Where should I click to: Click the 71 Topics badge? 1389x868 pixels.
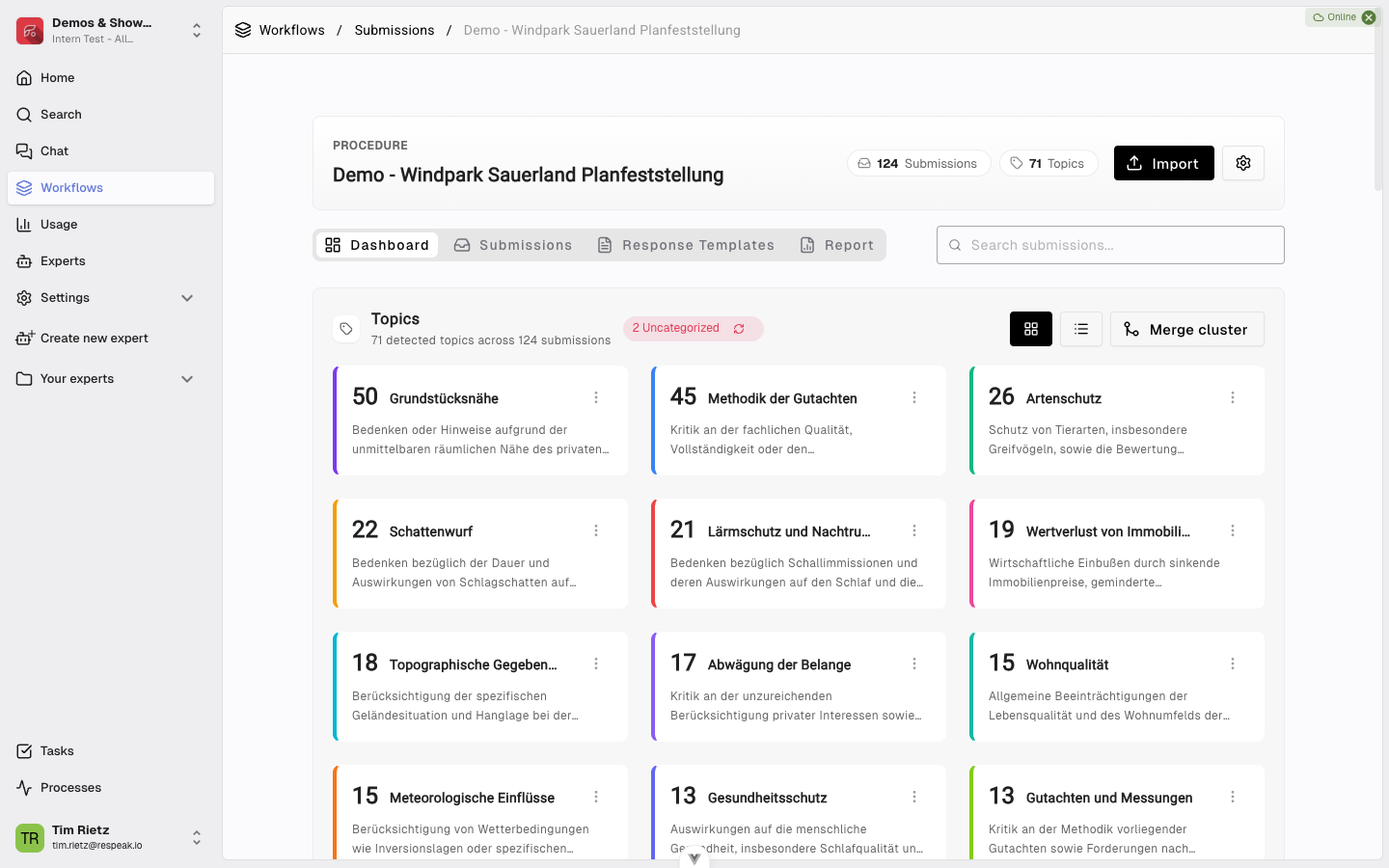(1049, 163)
